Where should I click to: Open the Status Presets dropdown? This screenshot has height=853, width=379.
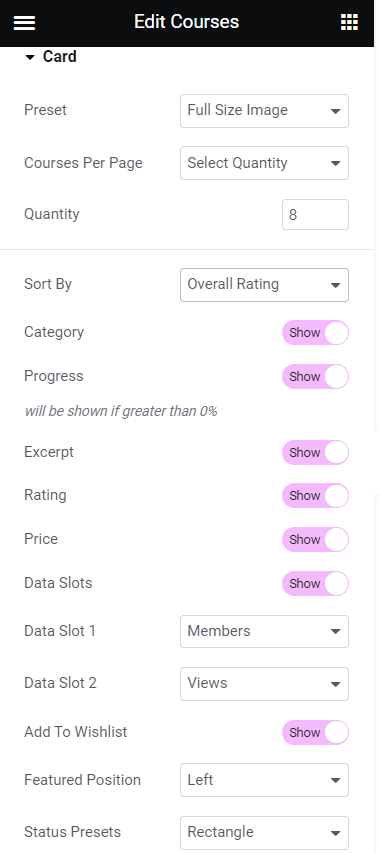tap(264, 832)
